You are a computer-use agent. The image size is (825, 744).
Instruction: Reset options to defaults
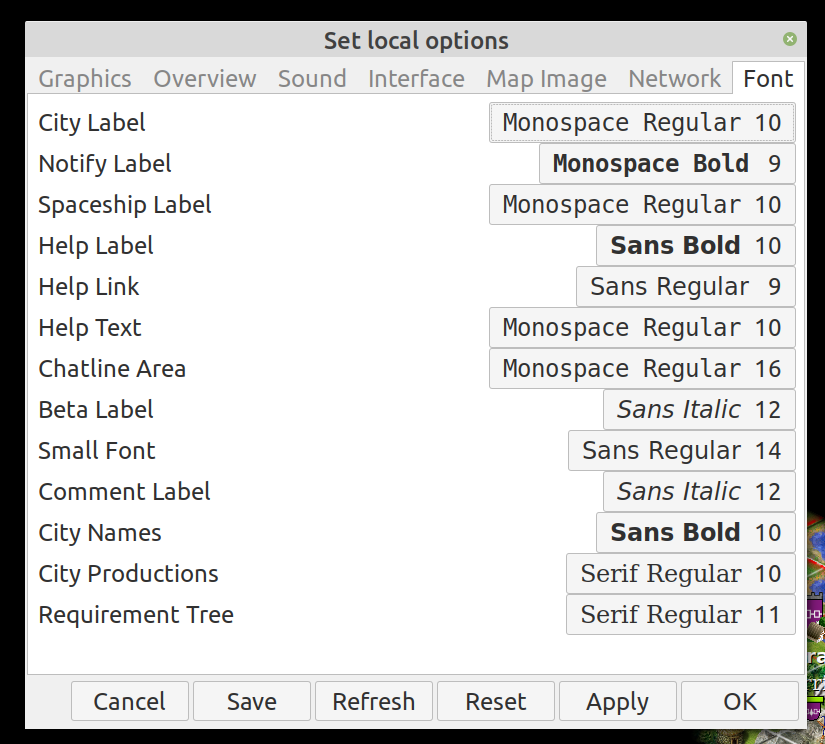496,702
